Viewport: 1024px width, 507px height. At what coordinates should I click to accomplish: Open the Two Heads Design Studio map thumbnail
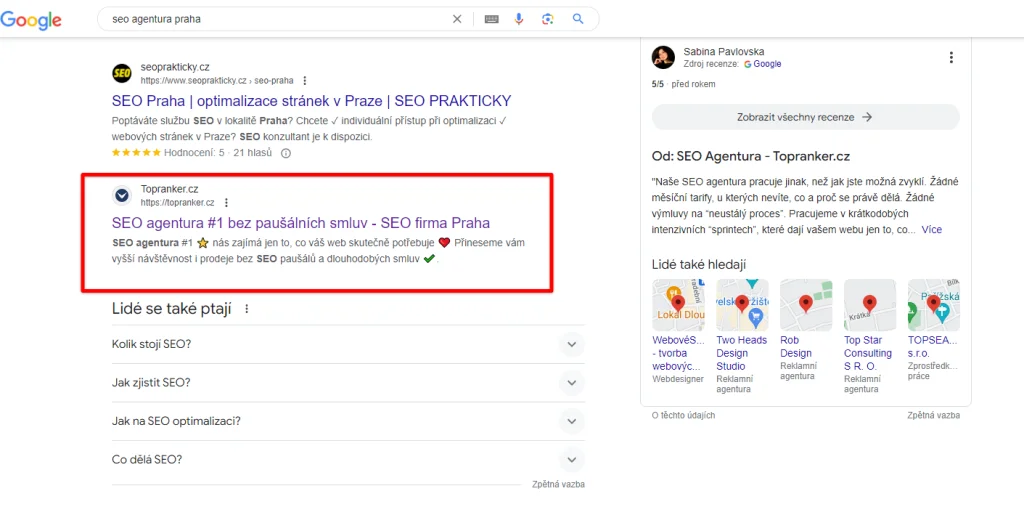coord(743,305)
